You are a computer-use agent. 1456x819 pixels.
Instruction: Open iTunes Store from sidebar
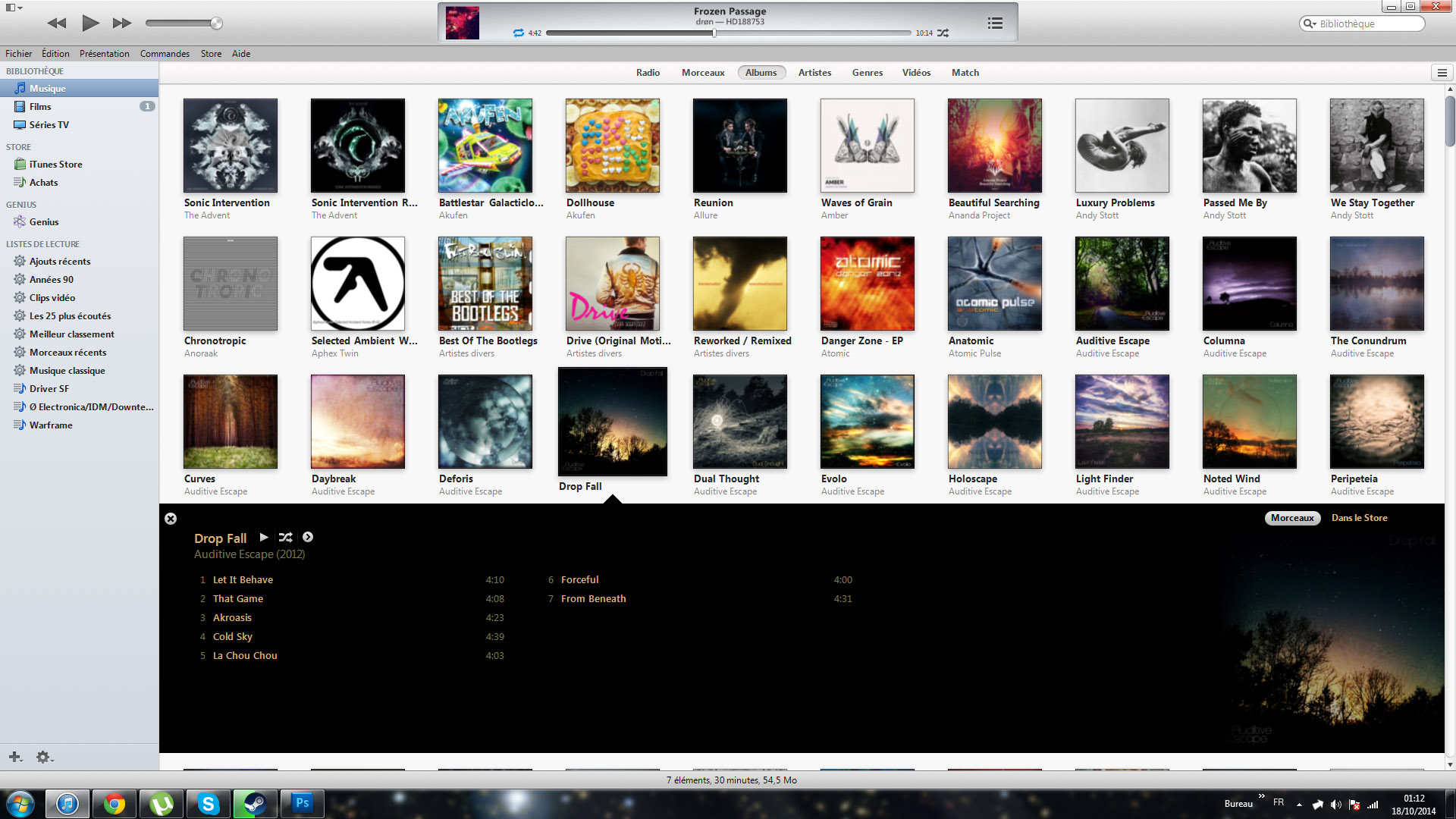pos(79,165)
